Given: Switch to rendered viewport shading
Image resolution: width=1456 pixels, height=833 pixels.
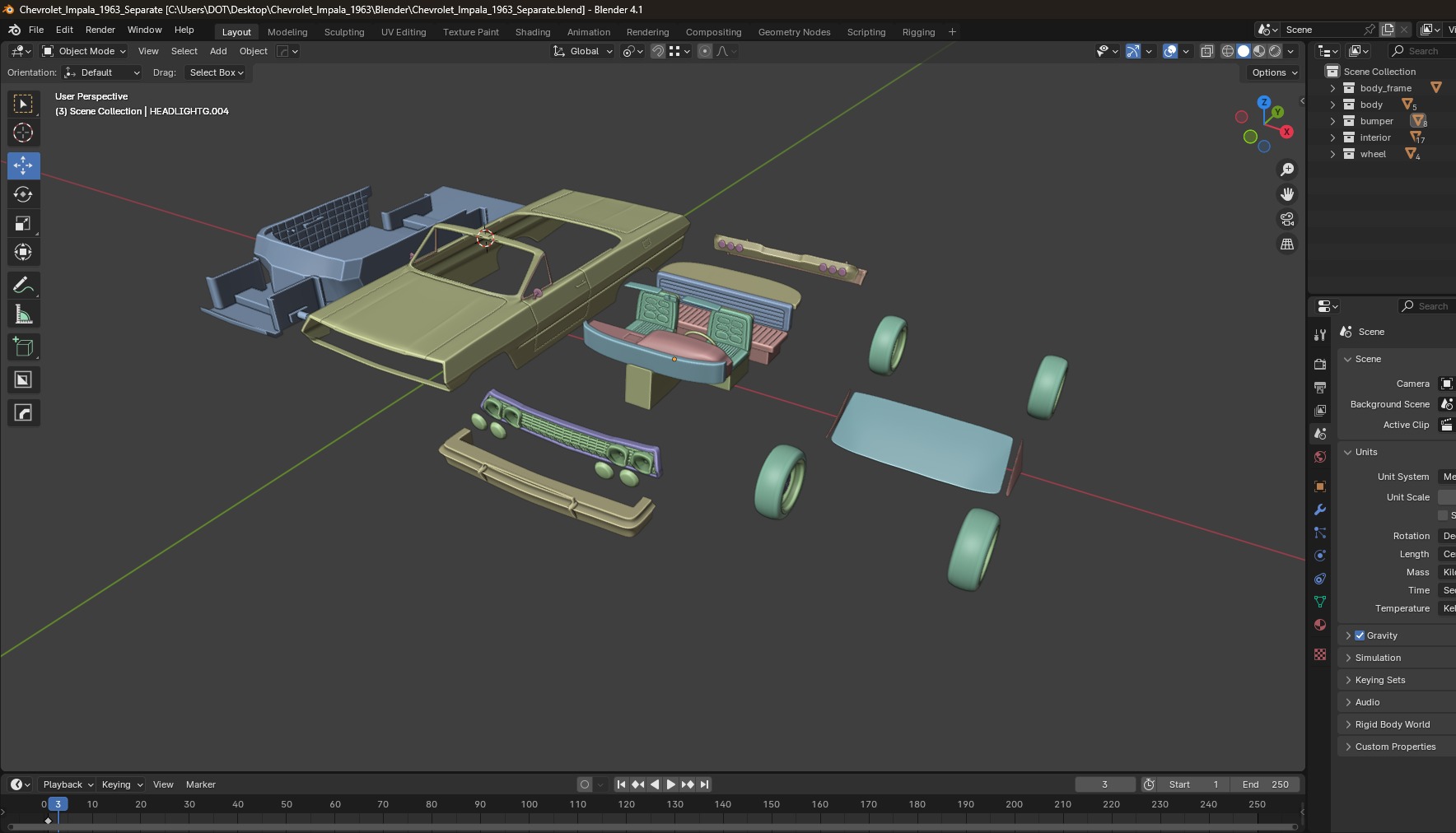Looking at the screenshot, I should click(x=1275, y=51).
